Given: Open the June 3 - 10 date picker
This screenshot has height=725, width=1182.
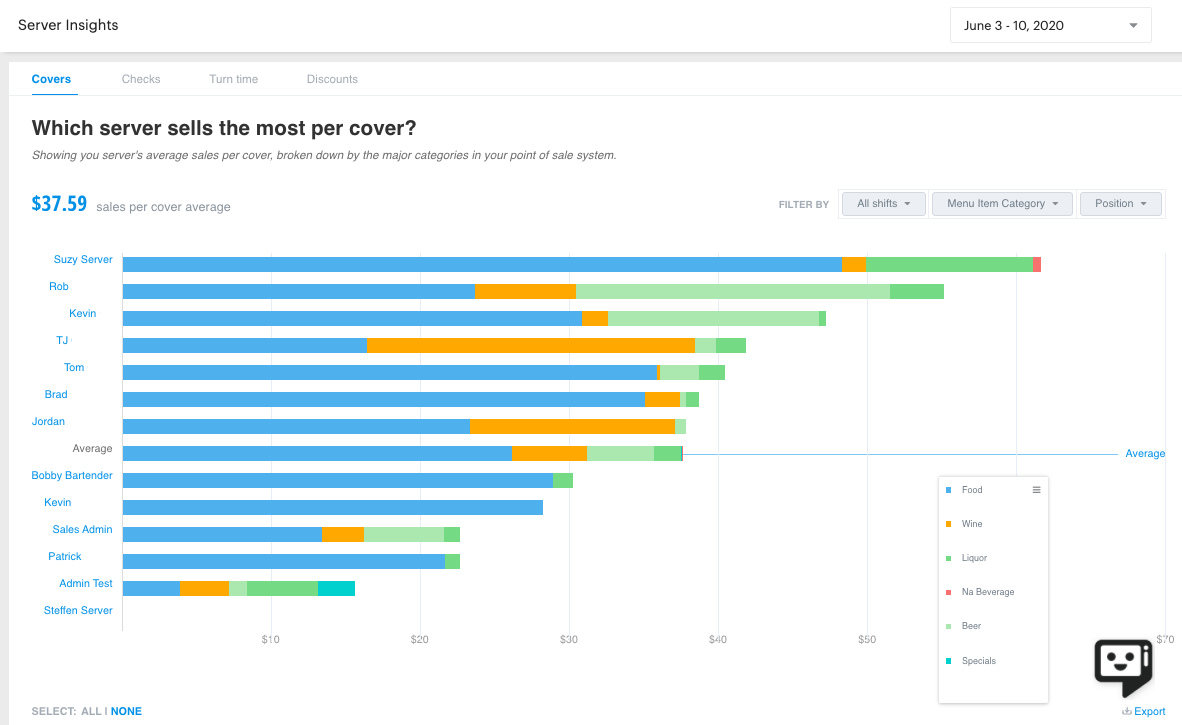Looking at the screenshot, I should 1049,24.
